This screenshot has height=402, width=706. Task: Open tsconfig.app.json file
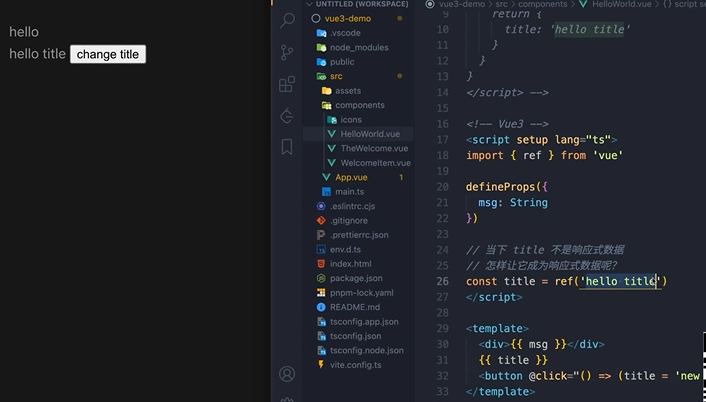pyautogui.click(x=364, y=321)
